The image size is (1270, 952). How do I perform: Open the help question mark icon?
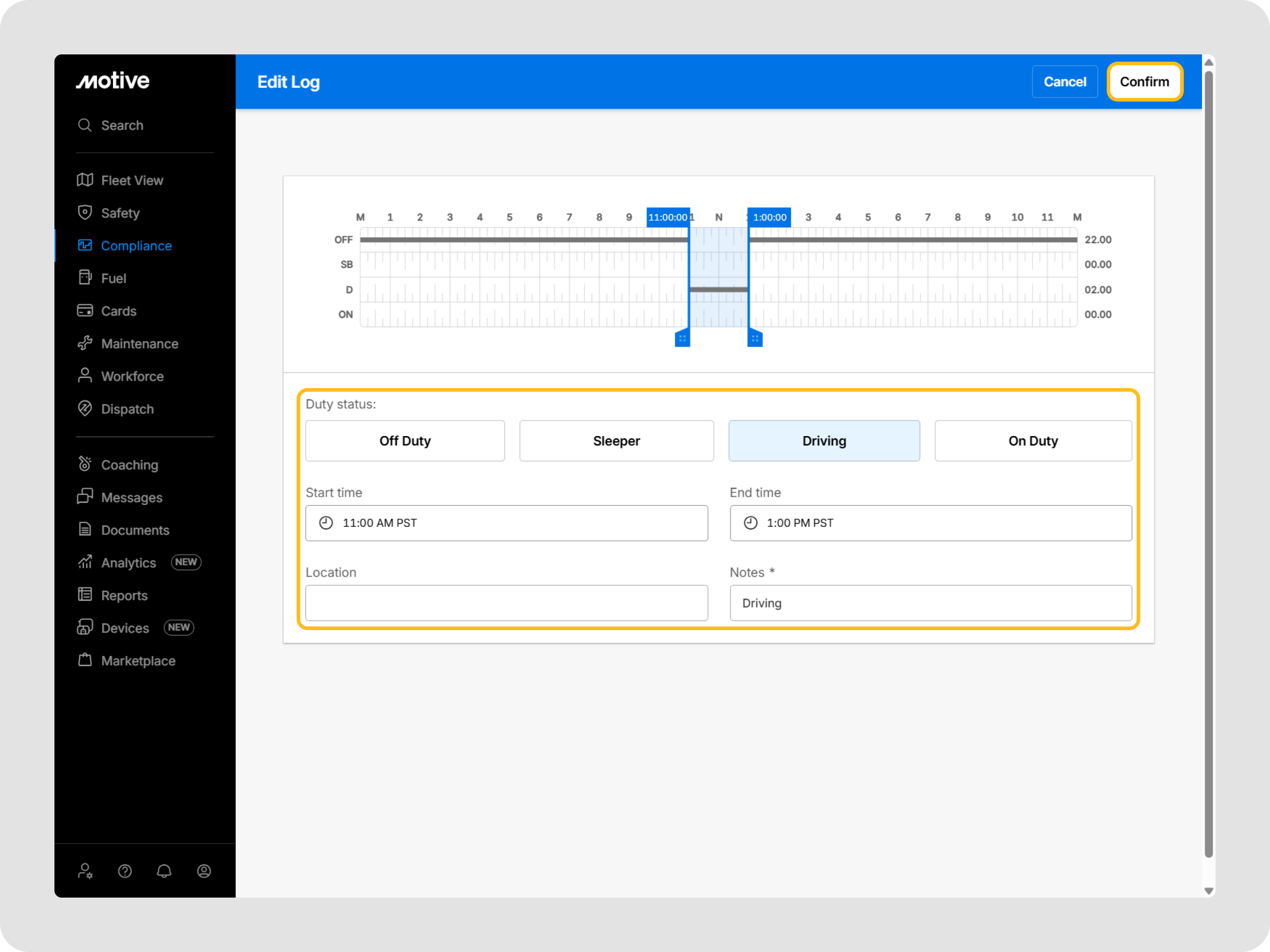click(x=125, y=871)
